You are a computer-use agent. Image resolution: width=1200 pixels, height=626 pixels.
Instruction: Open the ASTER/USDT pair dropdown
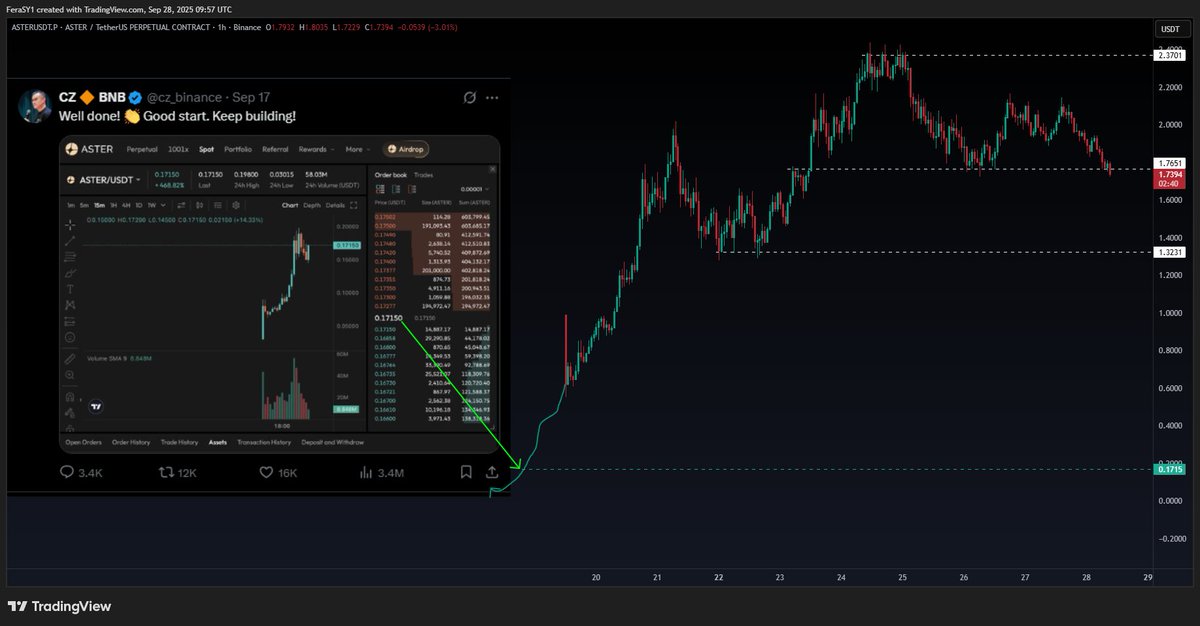point(104,180)
